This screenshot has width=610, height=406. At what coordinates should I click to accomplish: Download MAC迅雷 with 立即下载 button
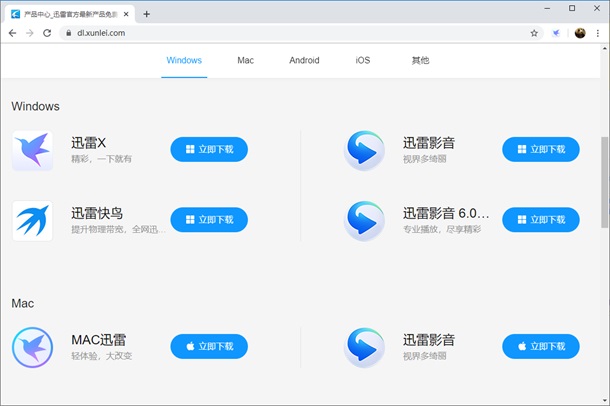point(209,346)
